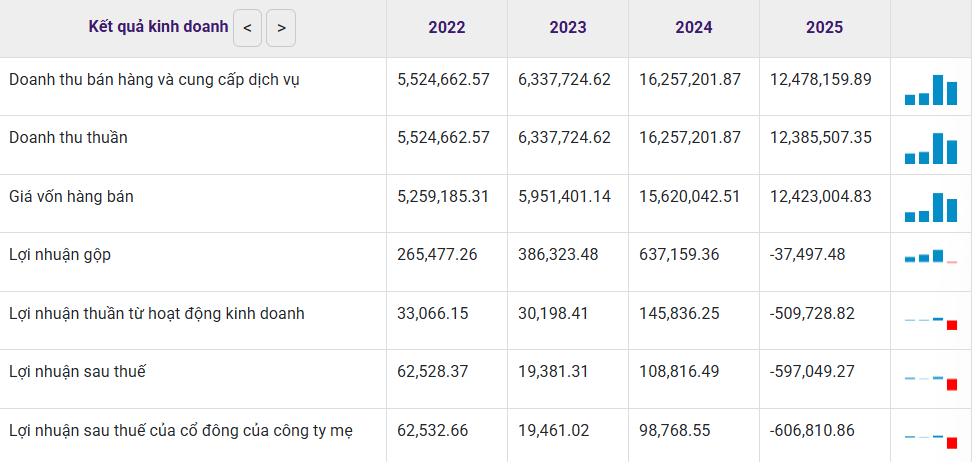The width and height of the screenshot is (972, 462).
Task: Click the Kết quả kinh doanh heading
Action: pyautogui.click(x=158, y=27)
